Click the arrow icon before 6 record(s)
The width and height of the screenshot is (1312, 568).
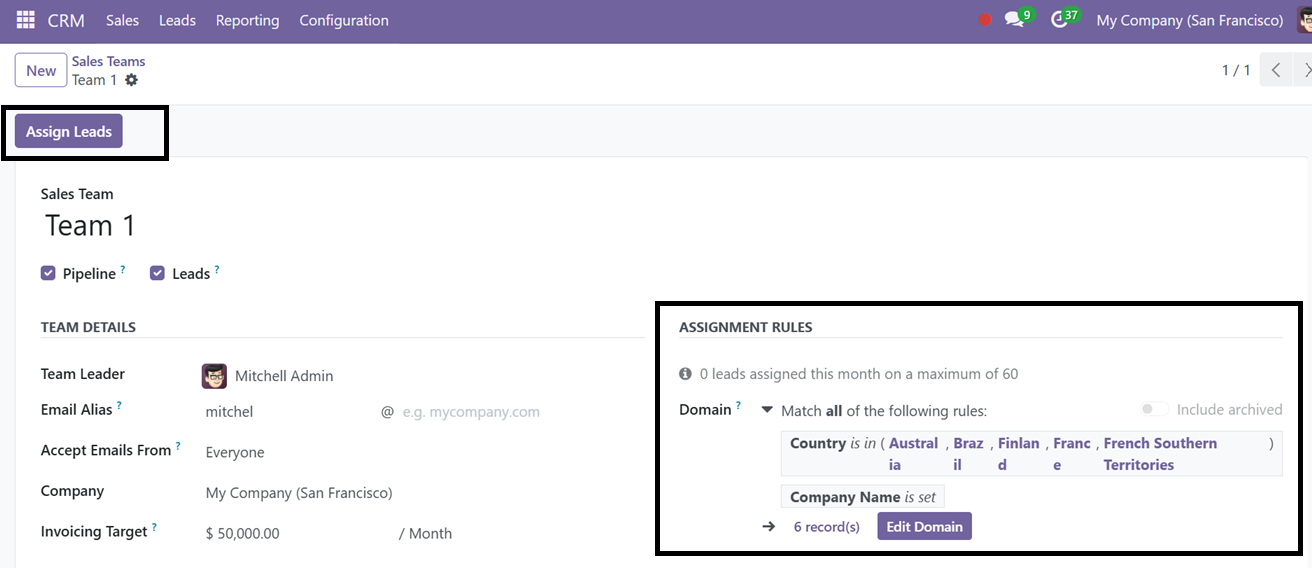point(769,526)
